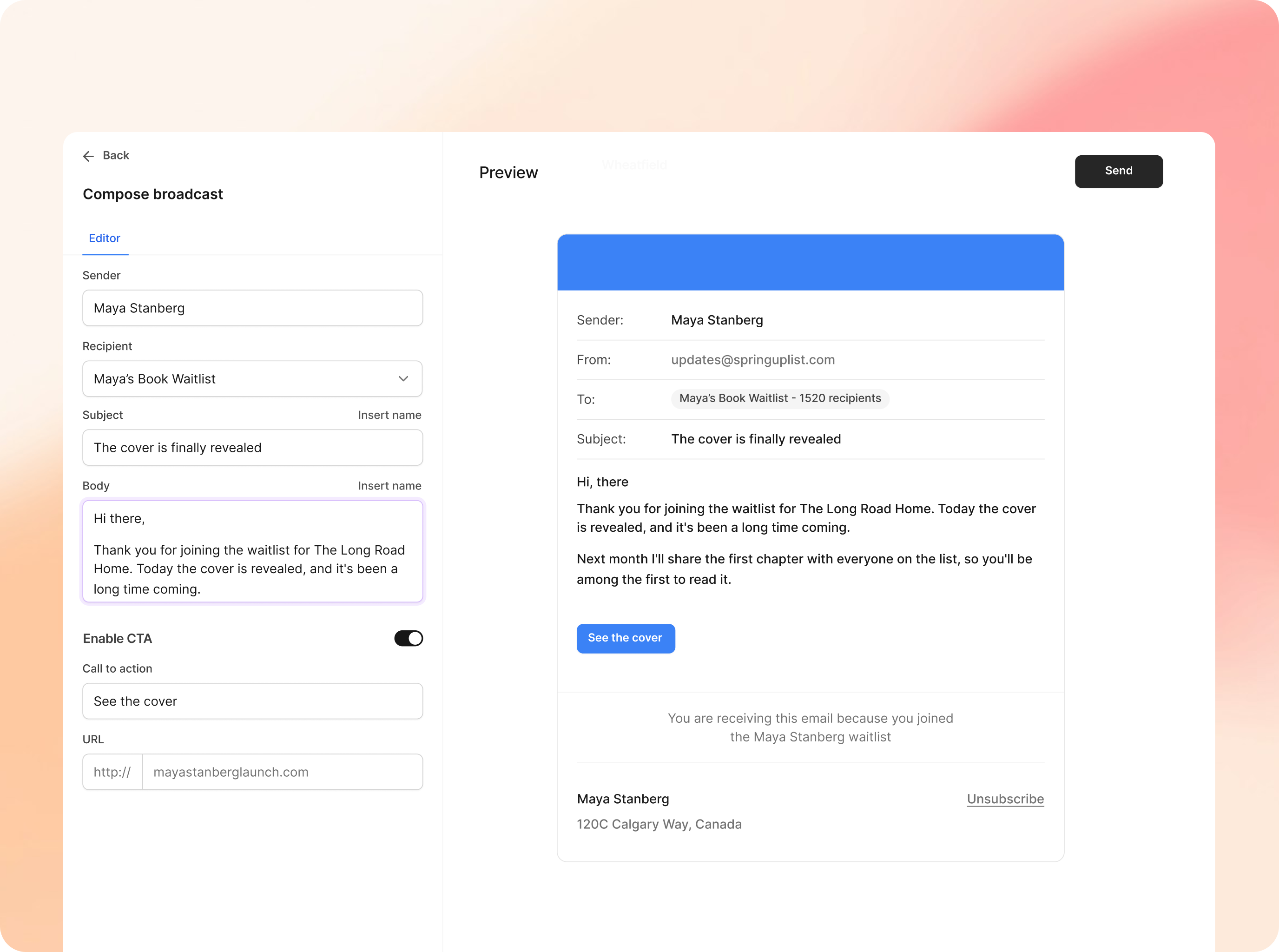Viewport: 1279px width, 952px height.
Task: Click the http:// URL prefix
Action: click(112, 772)
